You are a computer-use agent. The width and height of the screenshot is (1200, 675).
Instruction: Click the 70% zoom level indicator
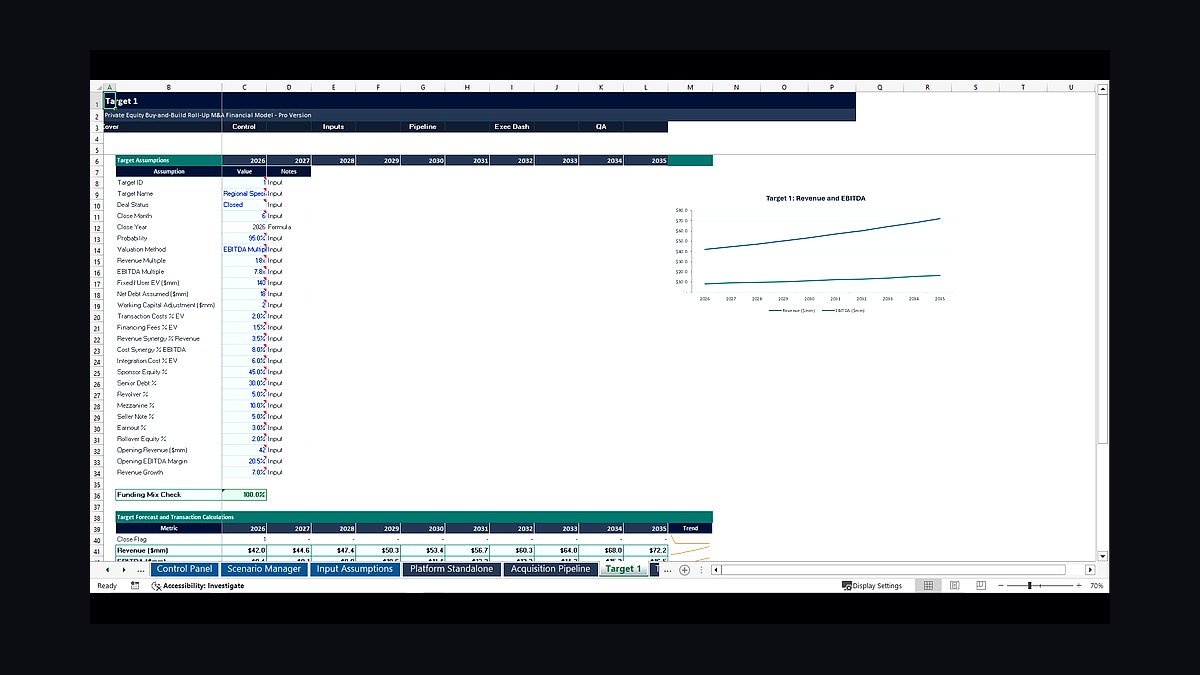click(1097, 586)
